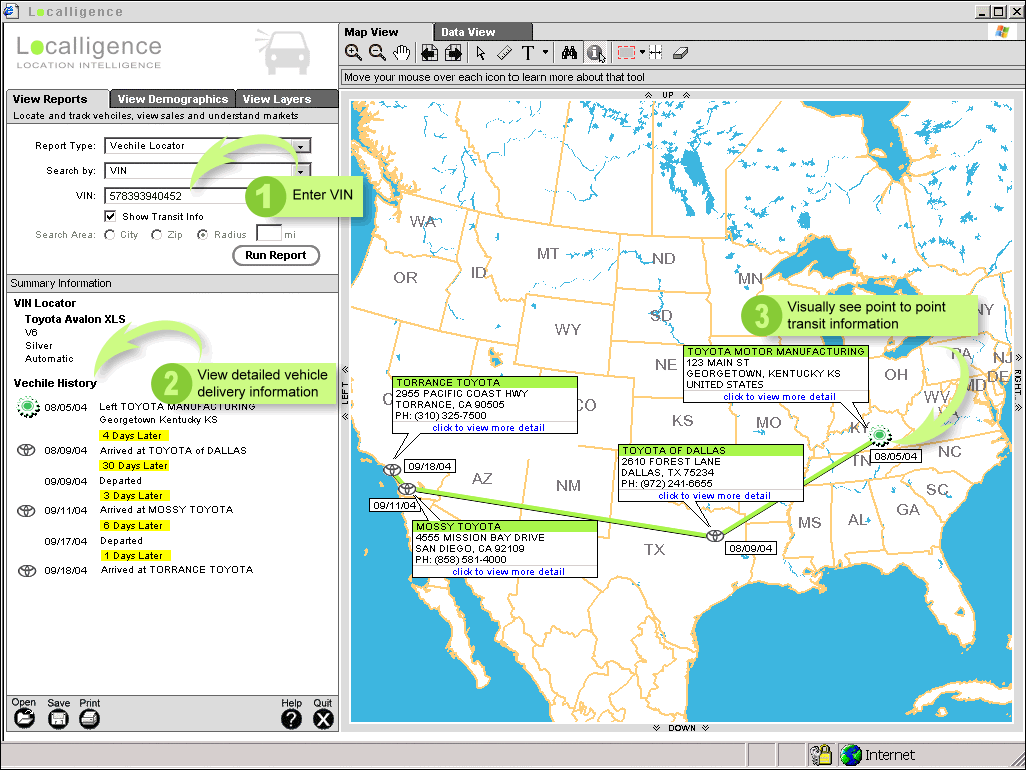Click the 08/09/04 Toyota of Dallas history icon
This screenshot has height=770, width=1026.
tap(26, 450)
